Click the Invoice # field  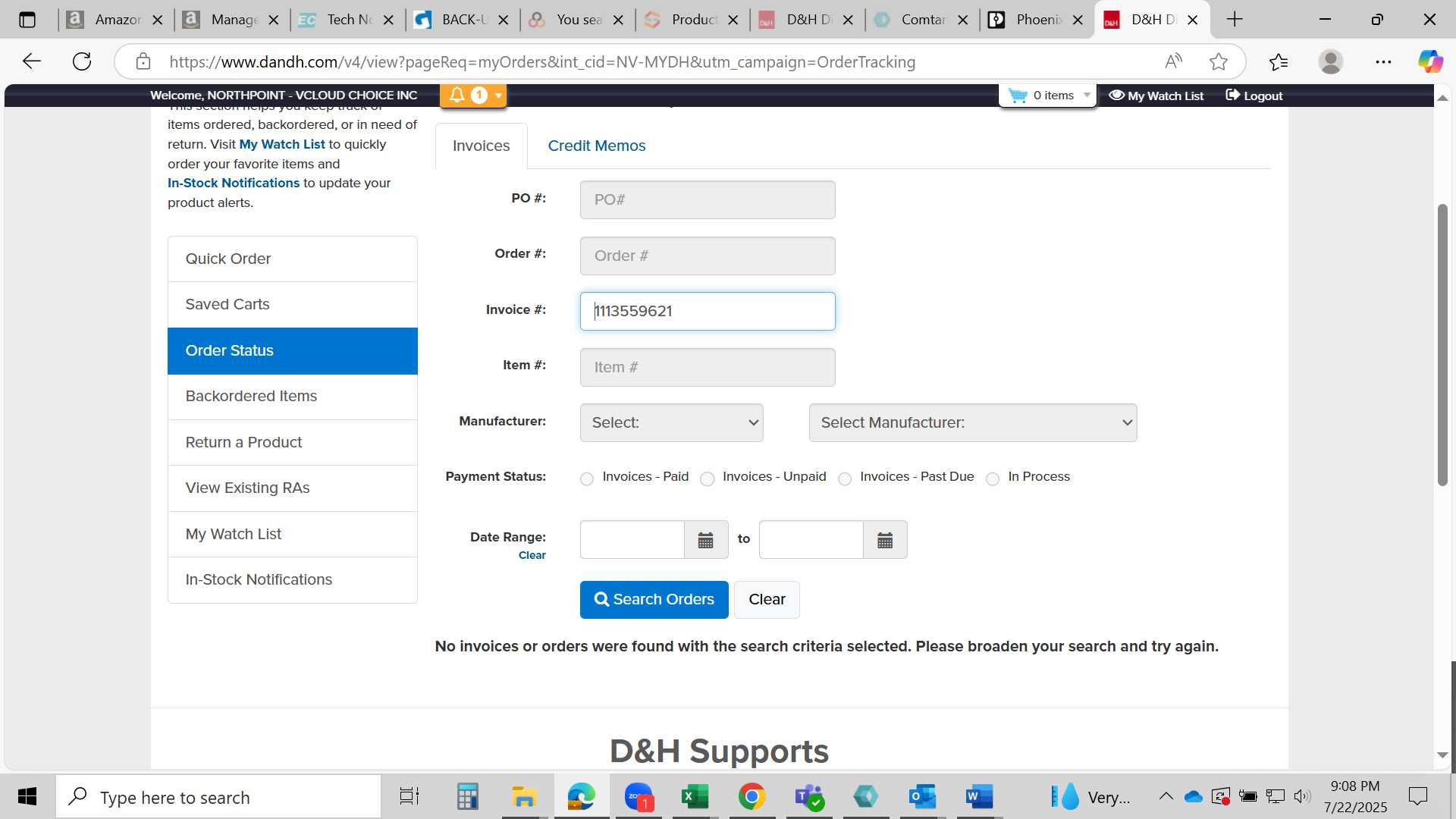tap(707, 311)
